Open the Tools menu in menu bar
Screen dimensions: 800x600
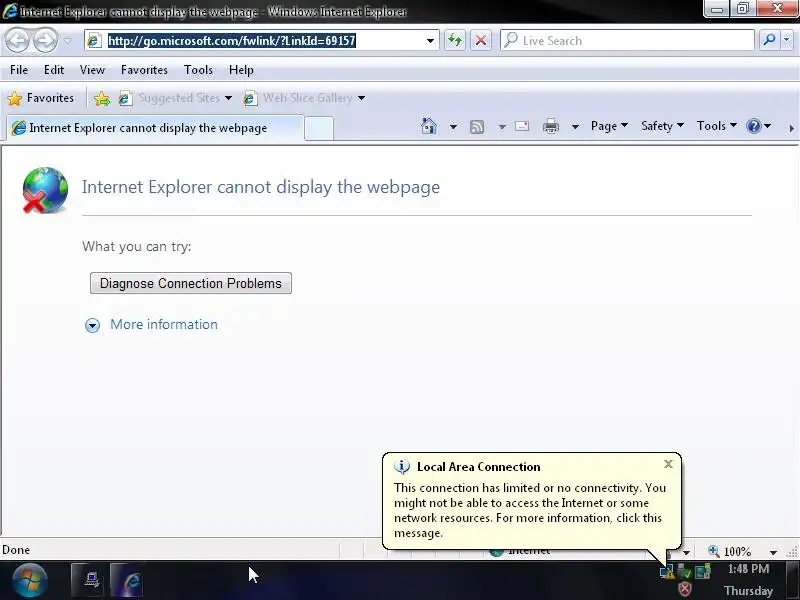pyautogui.click(x=198, y=70)
